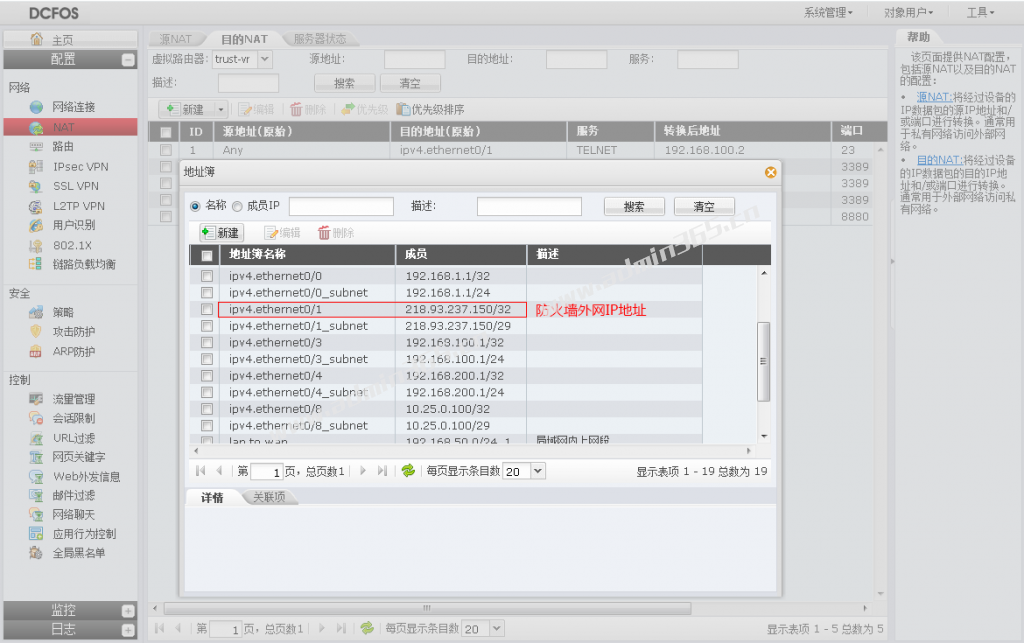1024x643 pixels.
Task: Expand the 日志 sidebar section
Action: pos(128,630)
